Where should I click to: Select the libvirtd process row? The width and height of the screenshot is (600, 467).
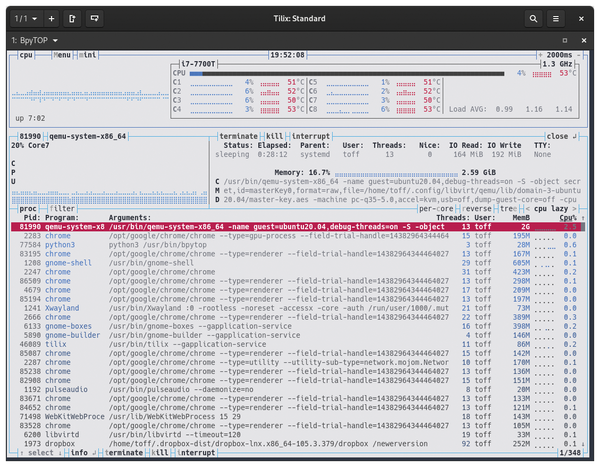[298, 435]
